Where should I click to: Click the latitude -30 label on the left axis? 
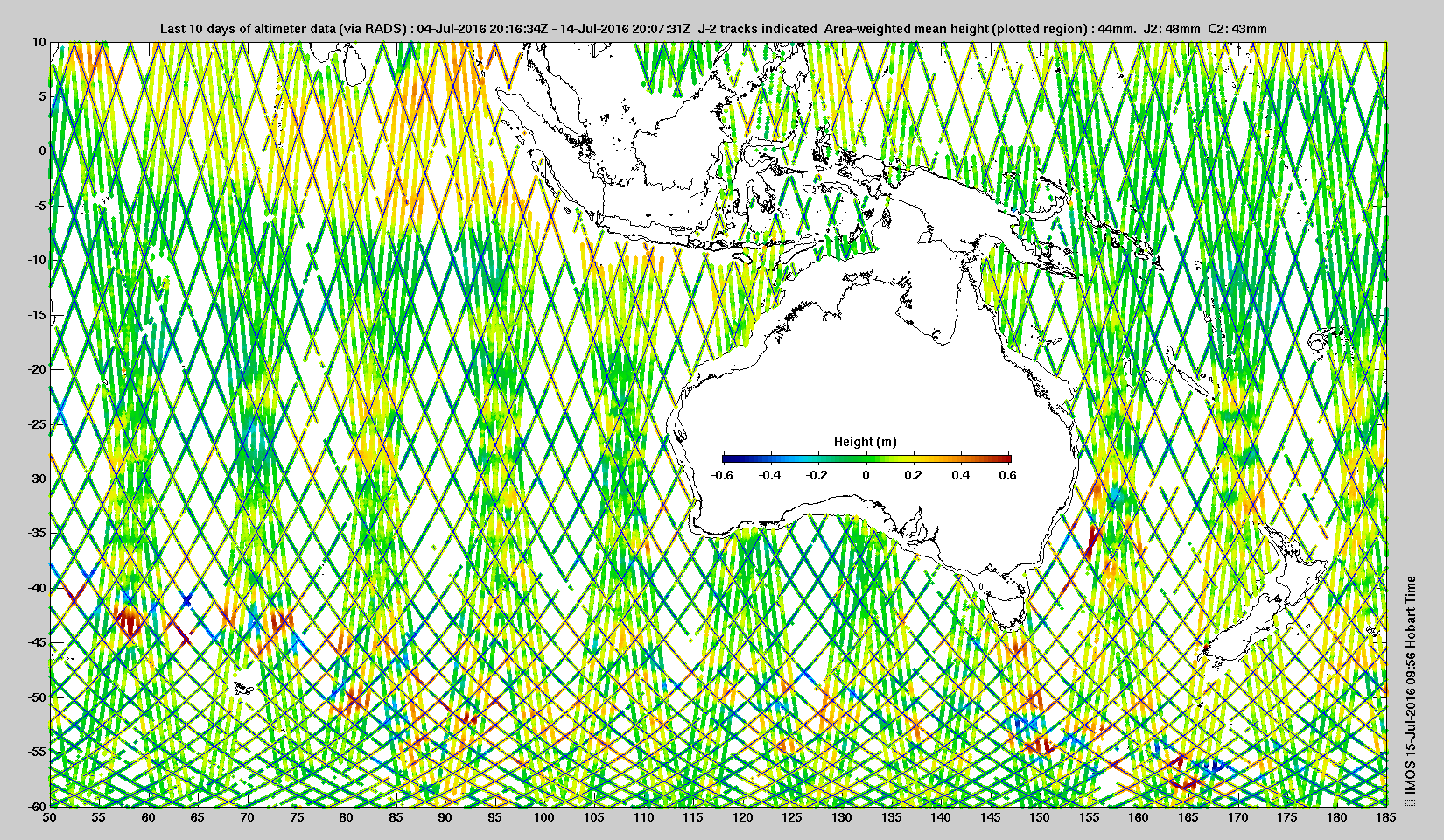35,479
